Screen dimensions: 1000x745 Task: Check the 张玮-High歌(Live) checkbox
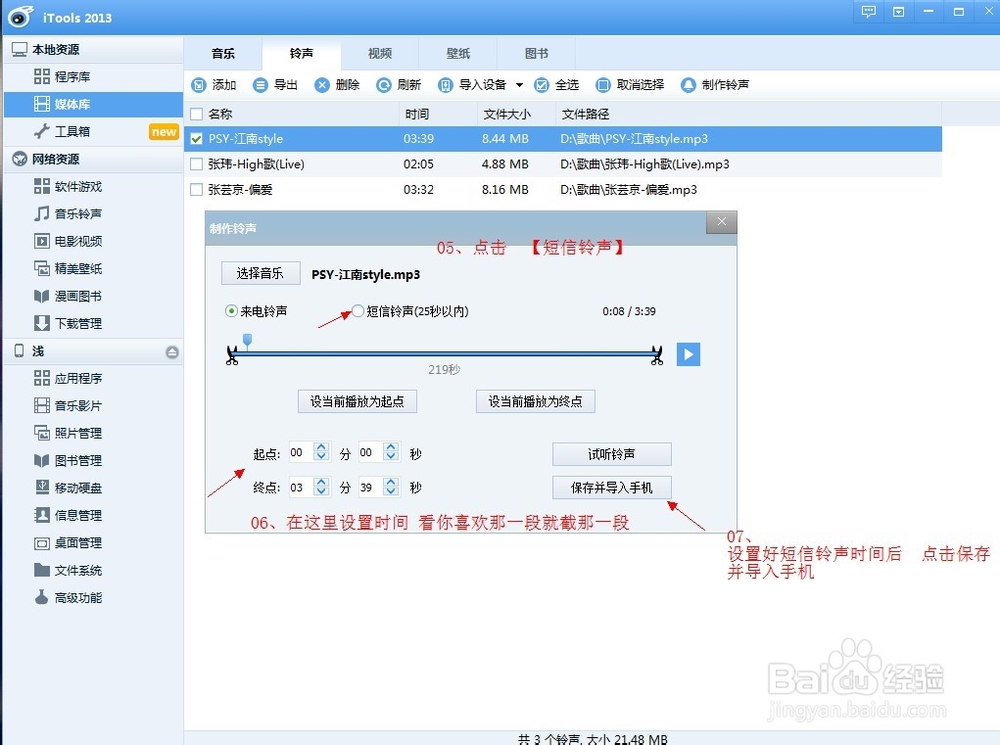pyautogui.click(x=196, y=164)
